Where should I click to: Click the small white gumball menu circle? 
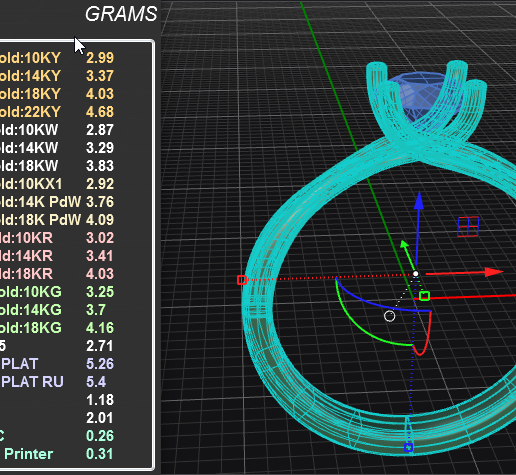[389, 316]
